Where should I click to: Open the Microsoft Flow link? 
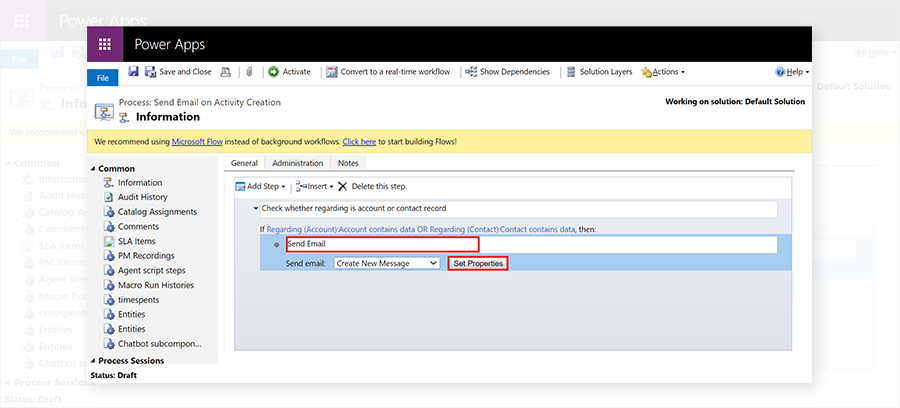197,141
